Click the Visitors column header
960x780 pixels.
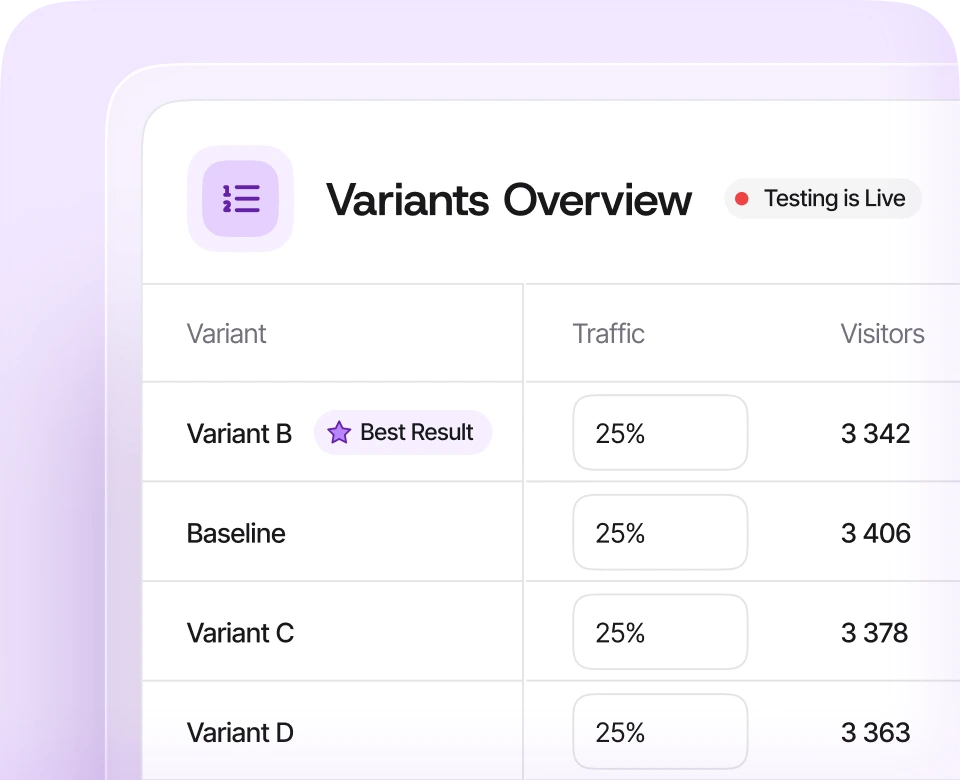point(882,334)
